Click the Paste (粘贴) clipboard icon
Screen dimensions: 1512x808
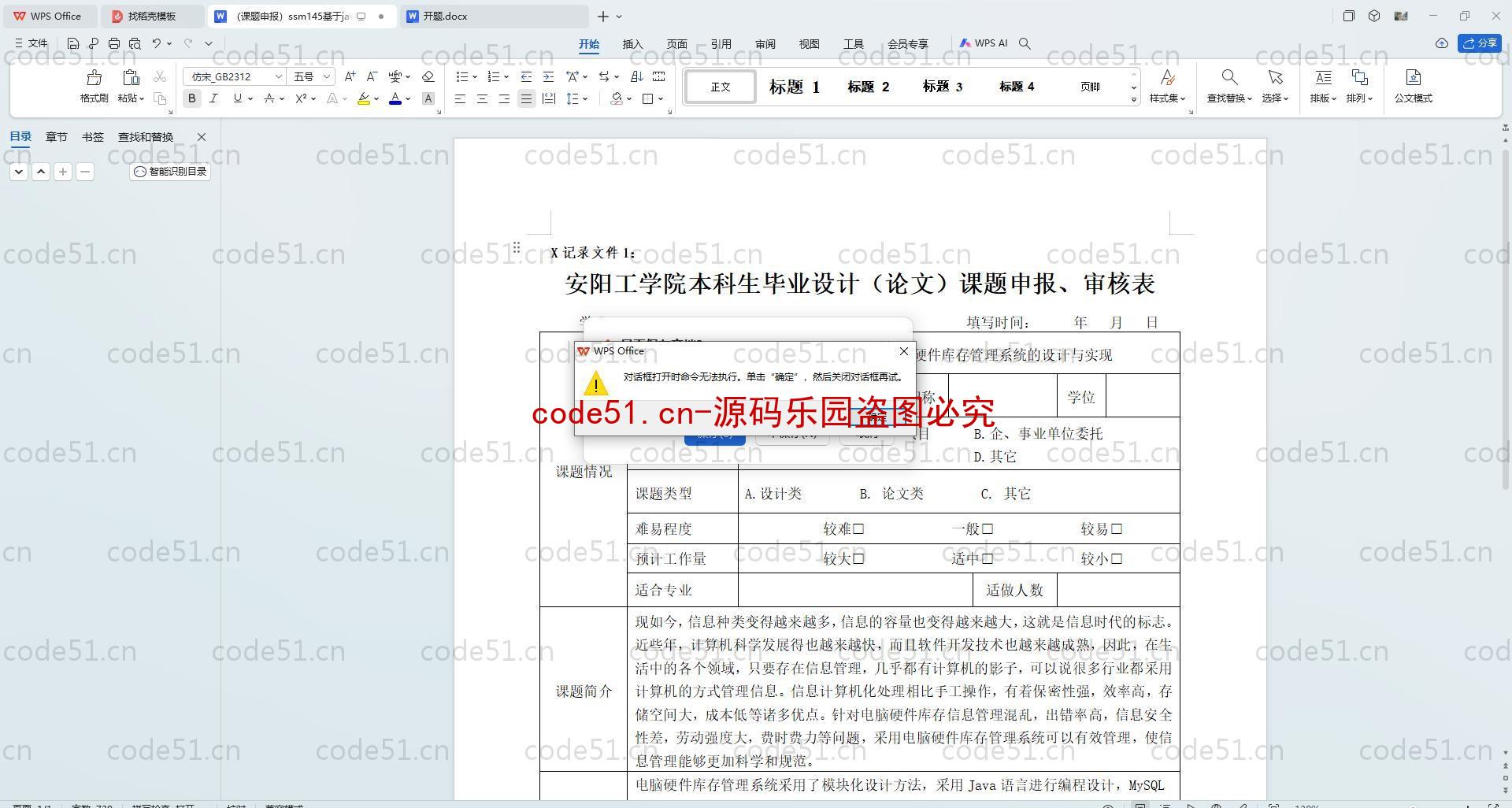pos(131,77)
